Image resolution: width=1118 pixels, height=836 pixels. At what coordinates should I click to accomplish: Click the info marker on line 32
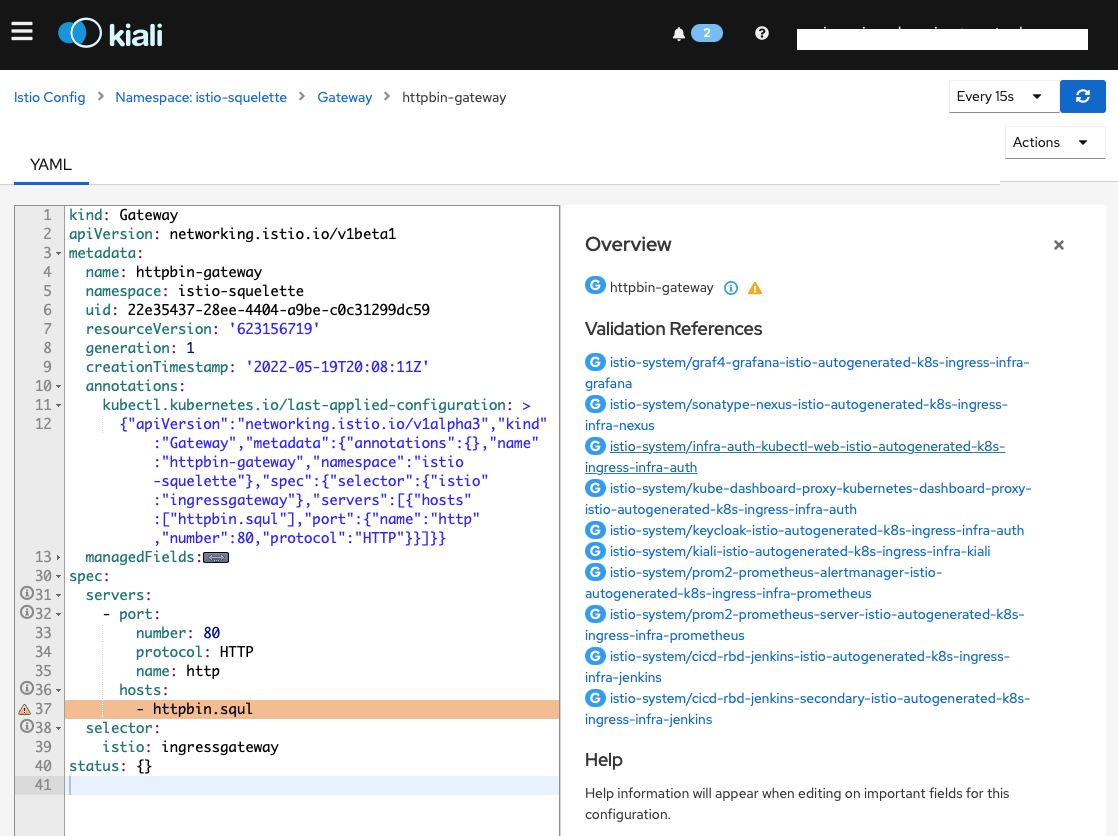(26, 613)
